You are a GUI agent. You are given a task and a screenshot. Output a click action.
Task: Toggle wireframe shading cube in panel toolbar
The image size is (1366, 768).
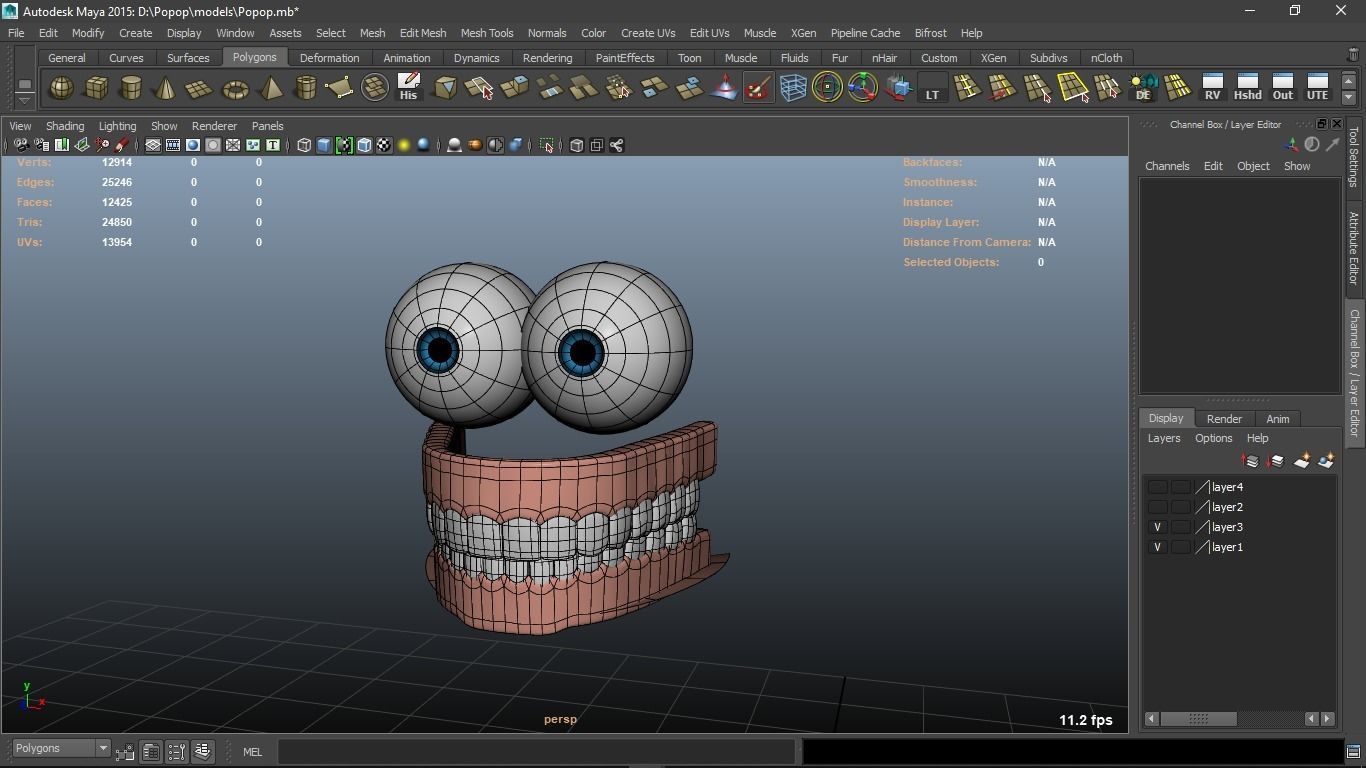304,145
